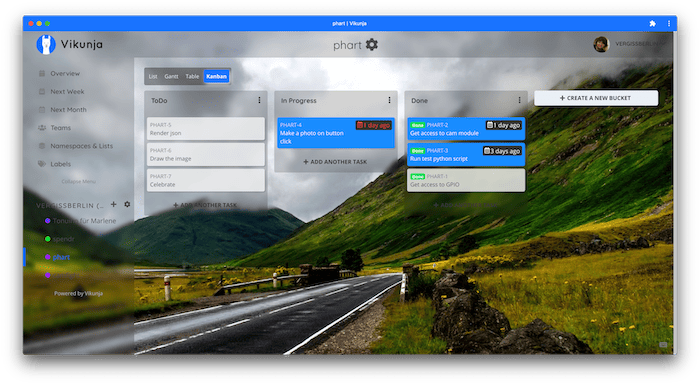This screenshot has width=700, height=385.
Task: Click the In Progress bucket title
Action: click(x=299, y=101)
